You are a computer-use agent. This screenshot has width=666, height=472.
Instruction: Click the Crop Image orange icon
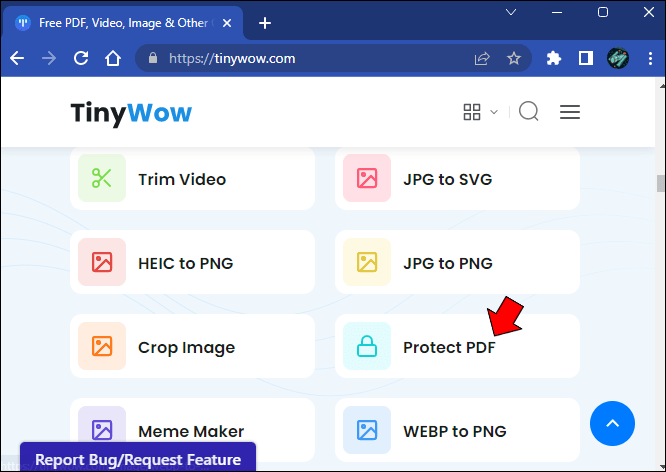pyautogui.click(x=102, y=346)
